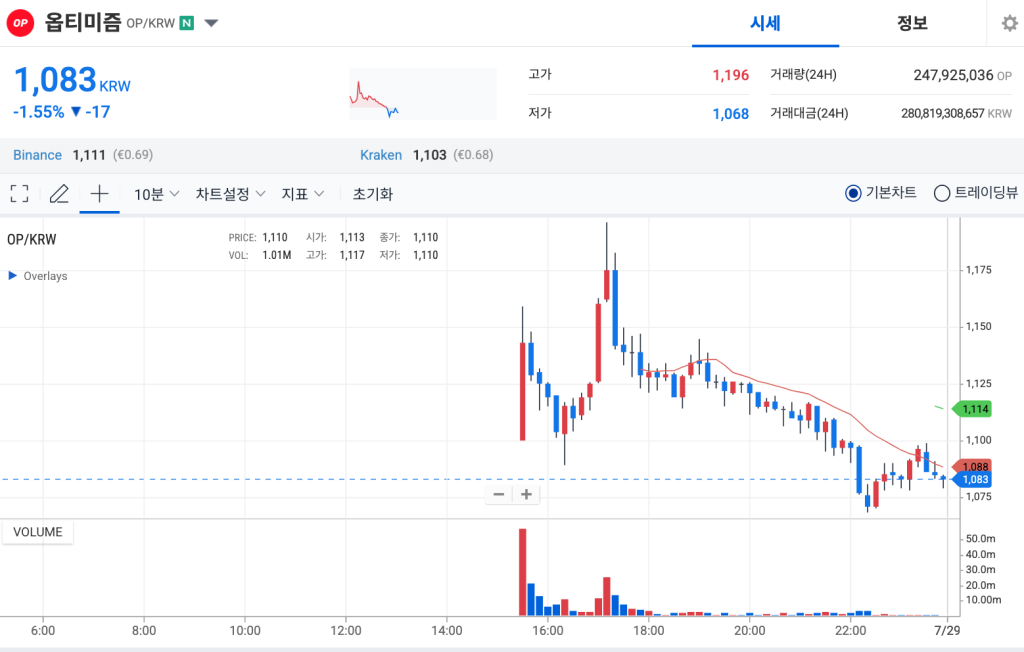Viewport: 1024px width, 652px height.
Task: Open the 지표 indicators dropdown
Action: 302,194
